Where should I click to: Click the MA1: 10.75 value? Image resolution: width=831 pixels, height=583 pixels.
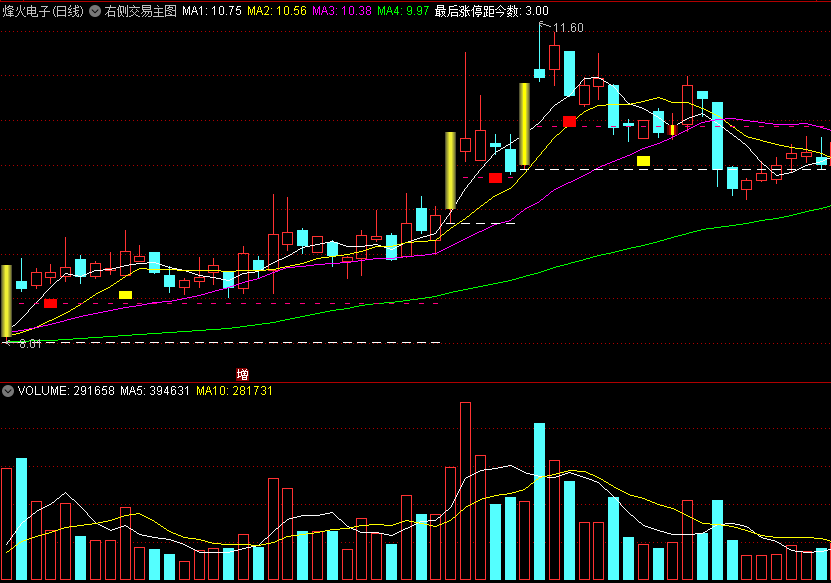(212, 11)
